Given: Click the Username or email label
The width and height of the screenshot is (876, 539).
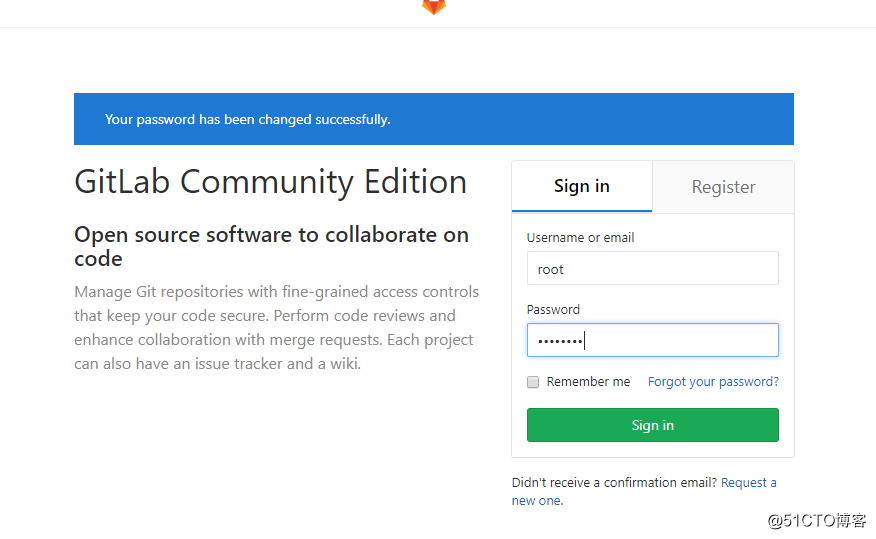Looking at the screenshot, I should click(x=580, y=237).
